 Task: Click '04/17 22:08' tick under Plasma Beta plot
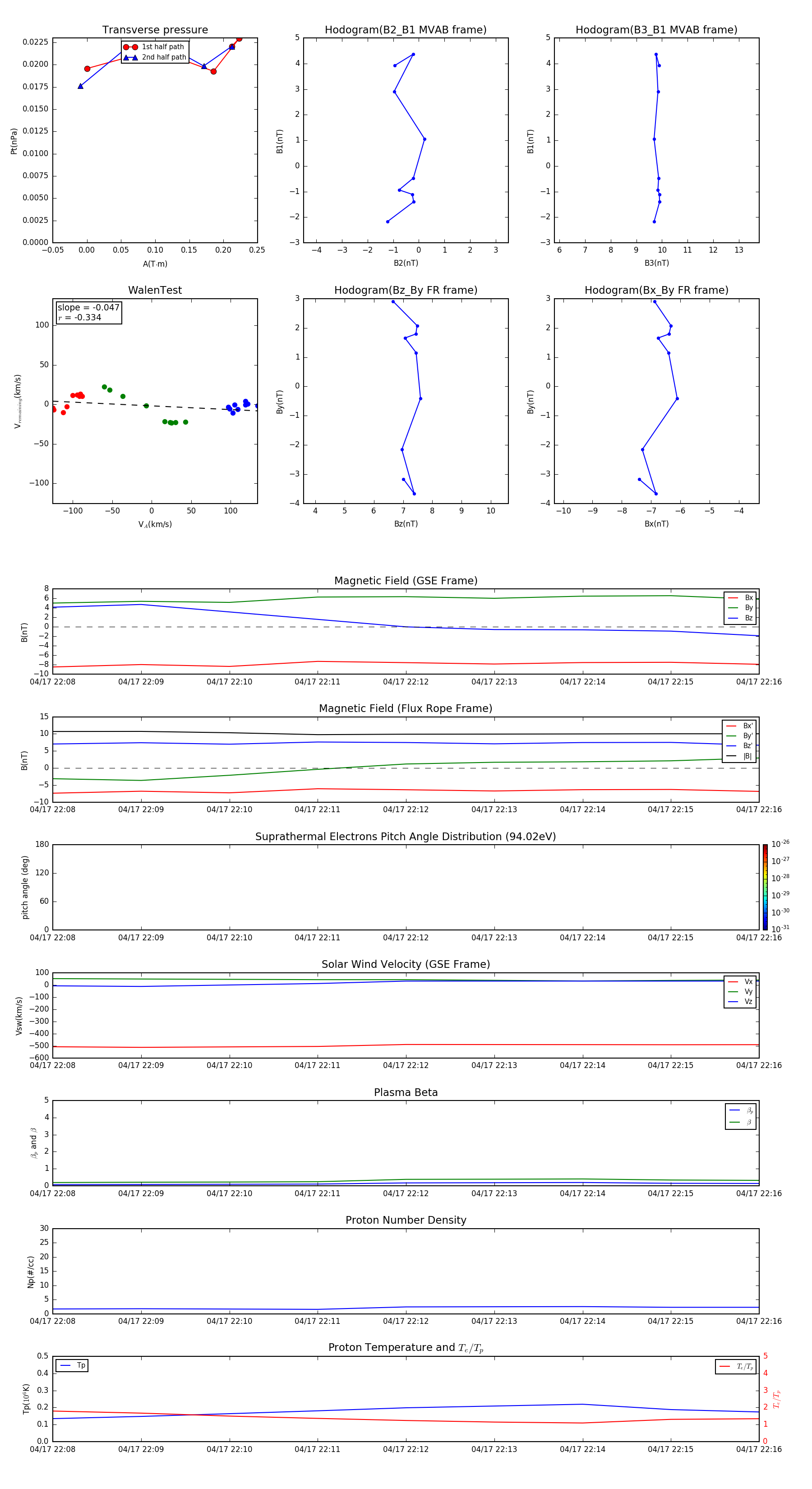(x=53, y=1193)
